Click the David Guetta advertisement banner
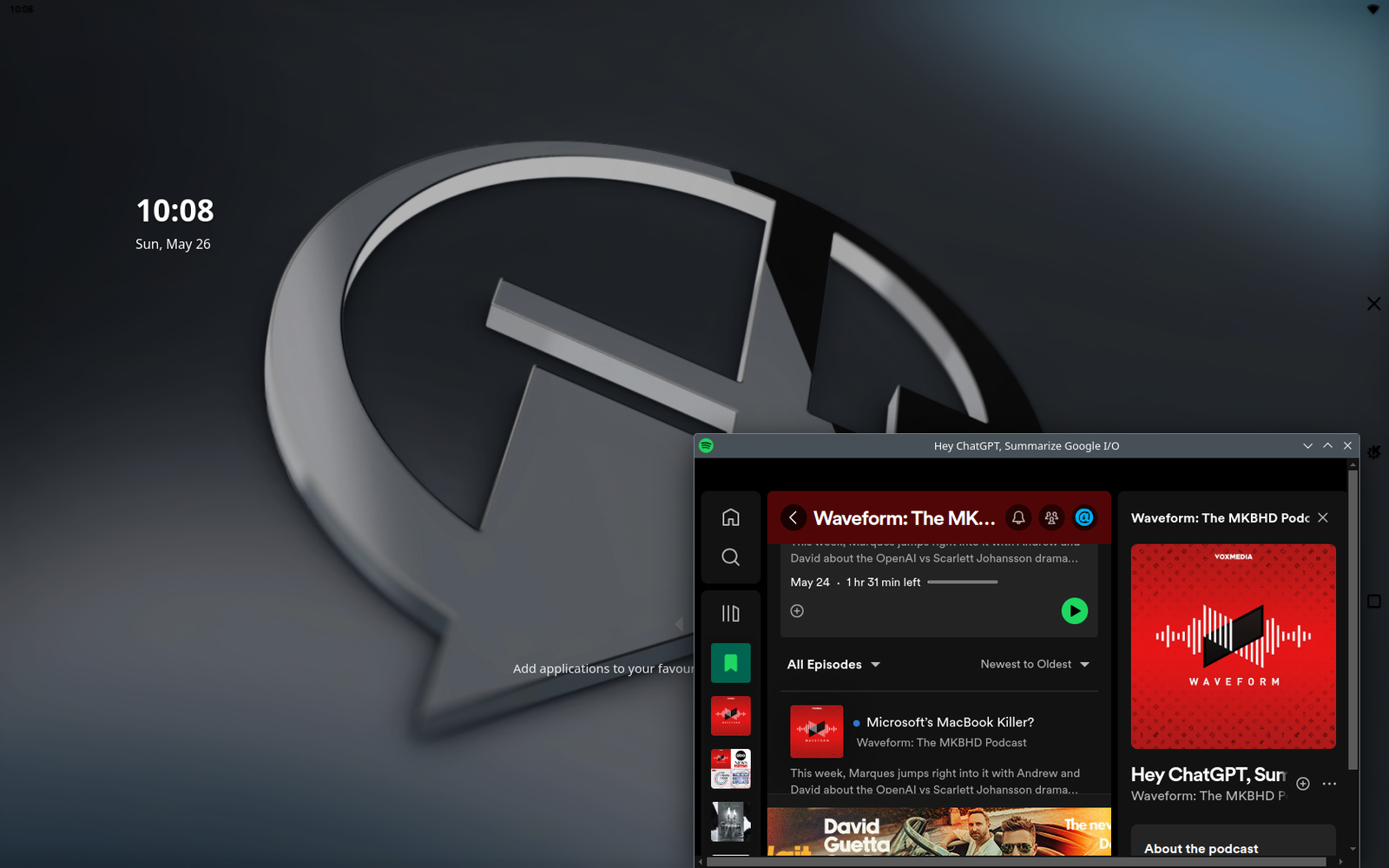Screen dimensions: 1389x868 (938, 832)
